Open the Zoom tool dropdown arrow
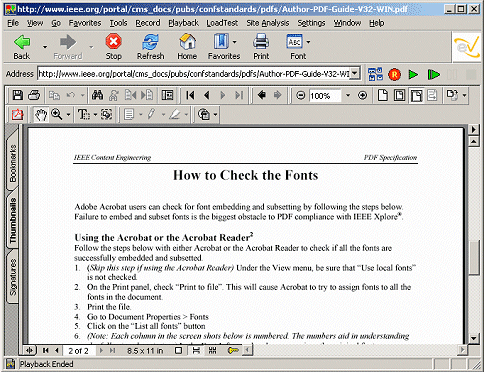Image resolution: width=484 pixels, height=372 pixels. coord(68,115)
